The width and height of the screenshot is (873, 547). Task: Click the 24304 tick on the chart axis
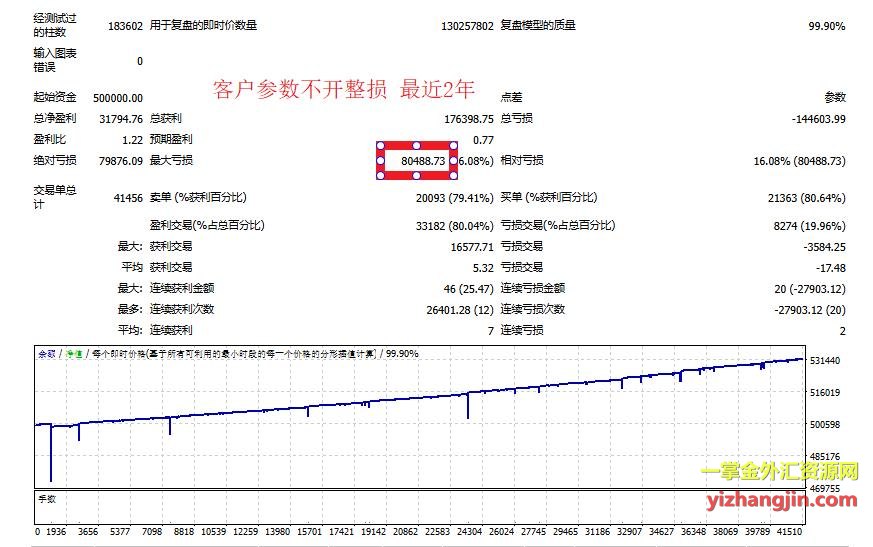[469, 532]
